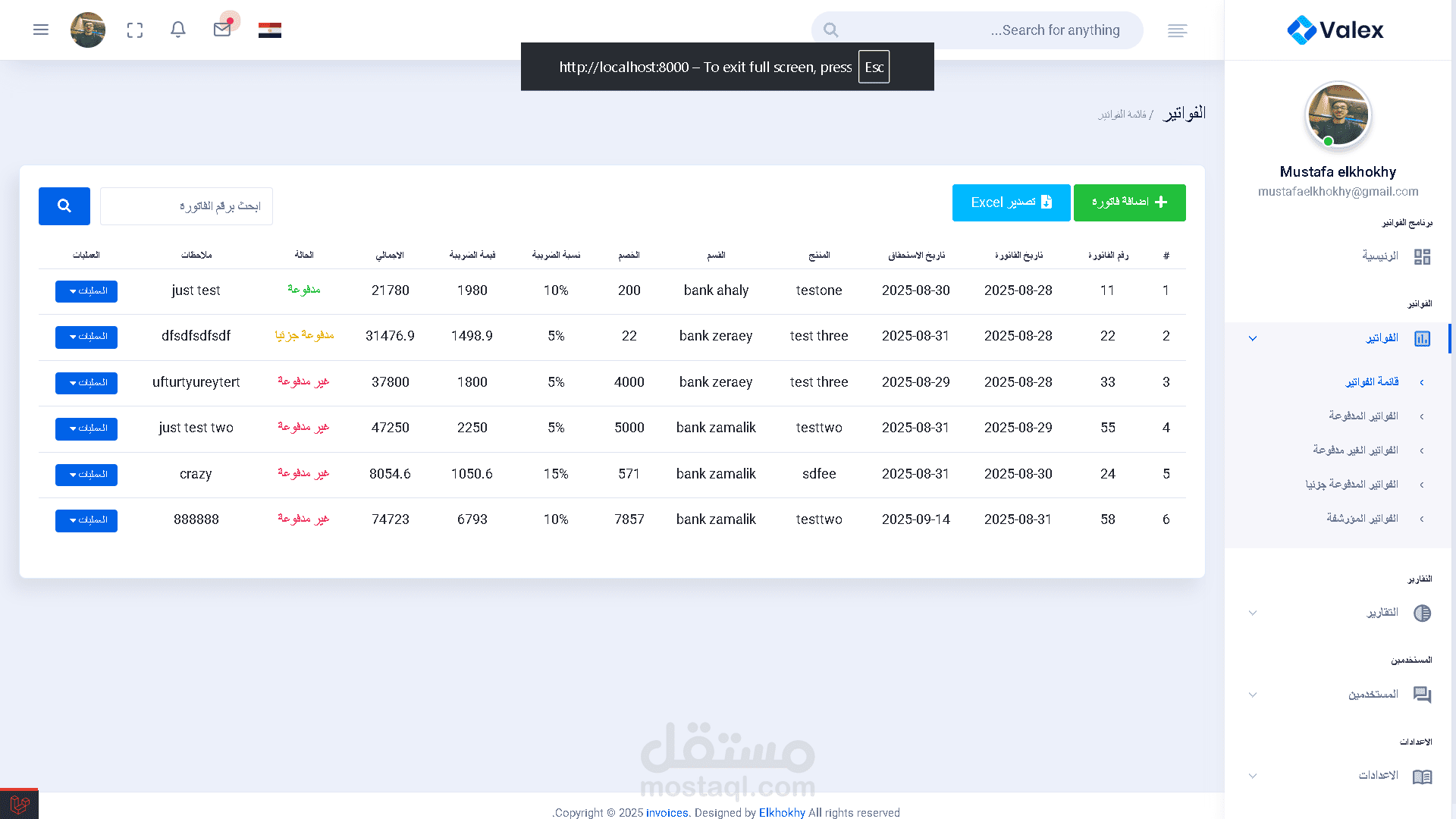The width and height of the screenshot is (1456, 819).
Task: Click the blue invoice search button
Action: pos(64,206)
